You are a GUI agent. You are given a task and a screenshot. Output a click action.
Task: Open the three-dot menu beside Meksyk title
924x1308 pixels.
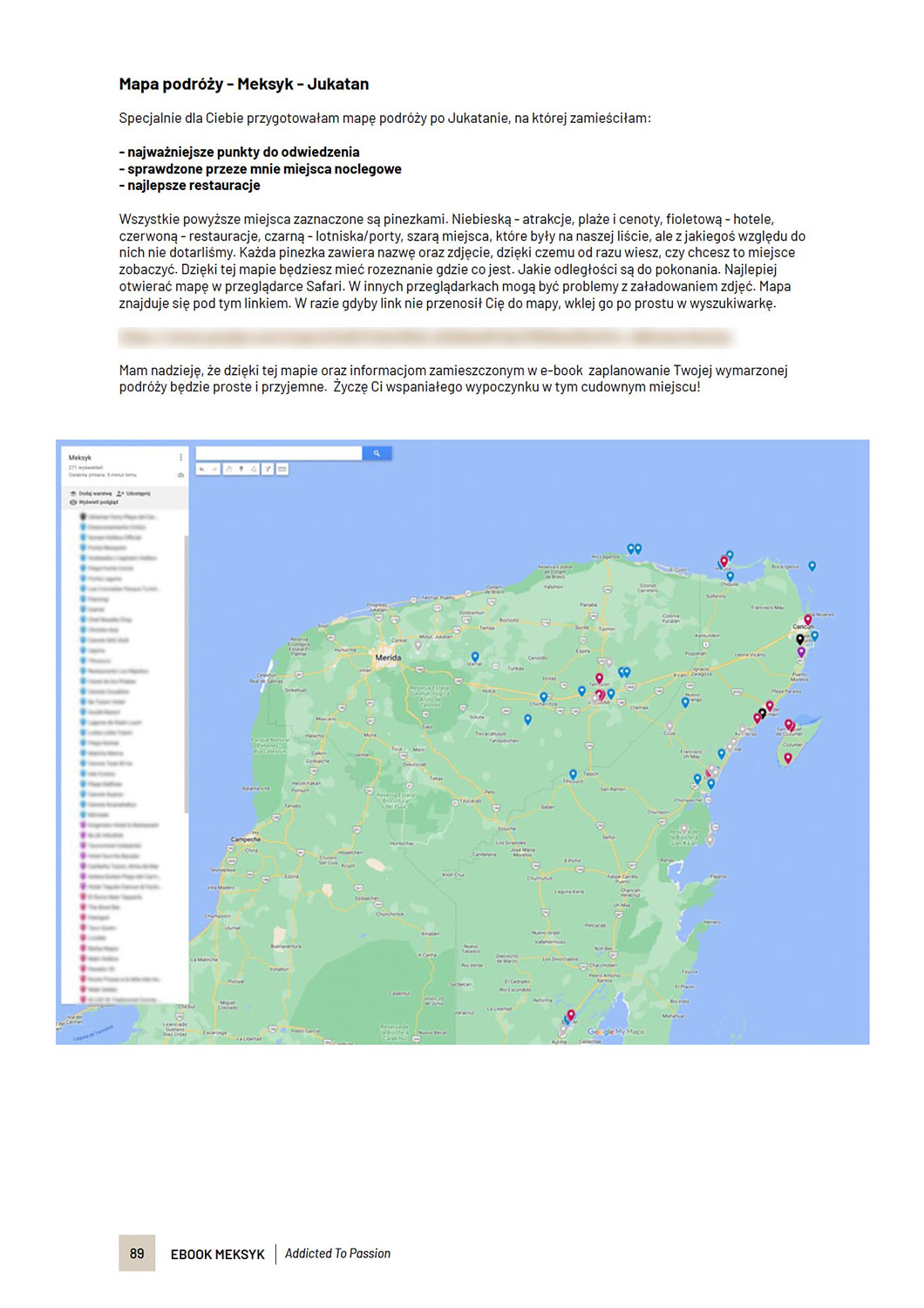pos(181,457)
